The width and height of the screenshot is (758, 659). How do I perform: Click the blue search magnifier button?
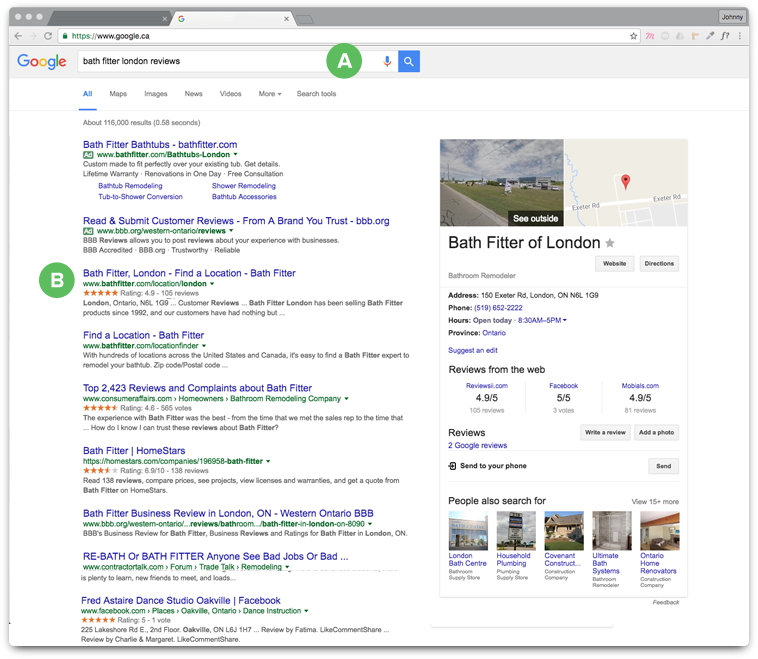(408, 61)
